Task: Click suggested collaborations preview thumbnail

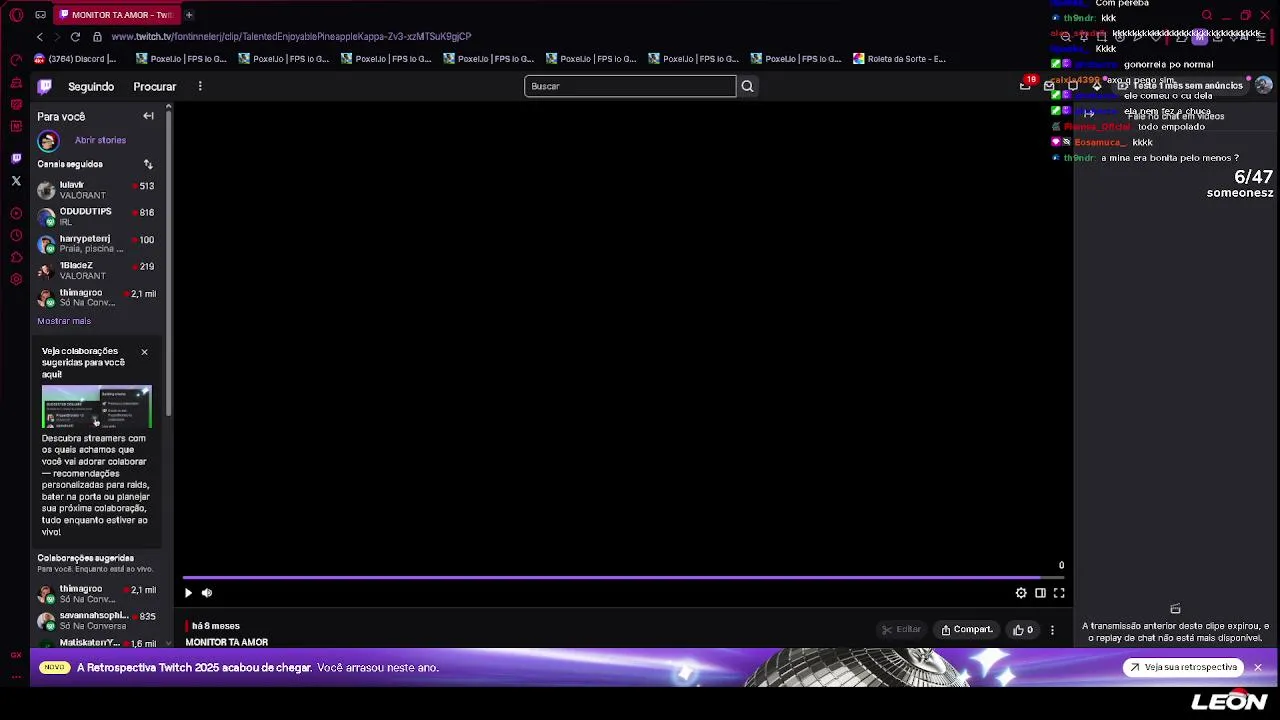Action: [97, 406]
